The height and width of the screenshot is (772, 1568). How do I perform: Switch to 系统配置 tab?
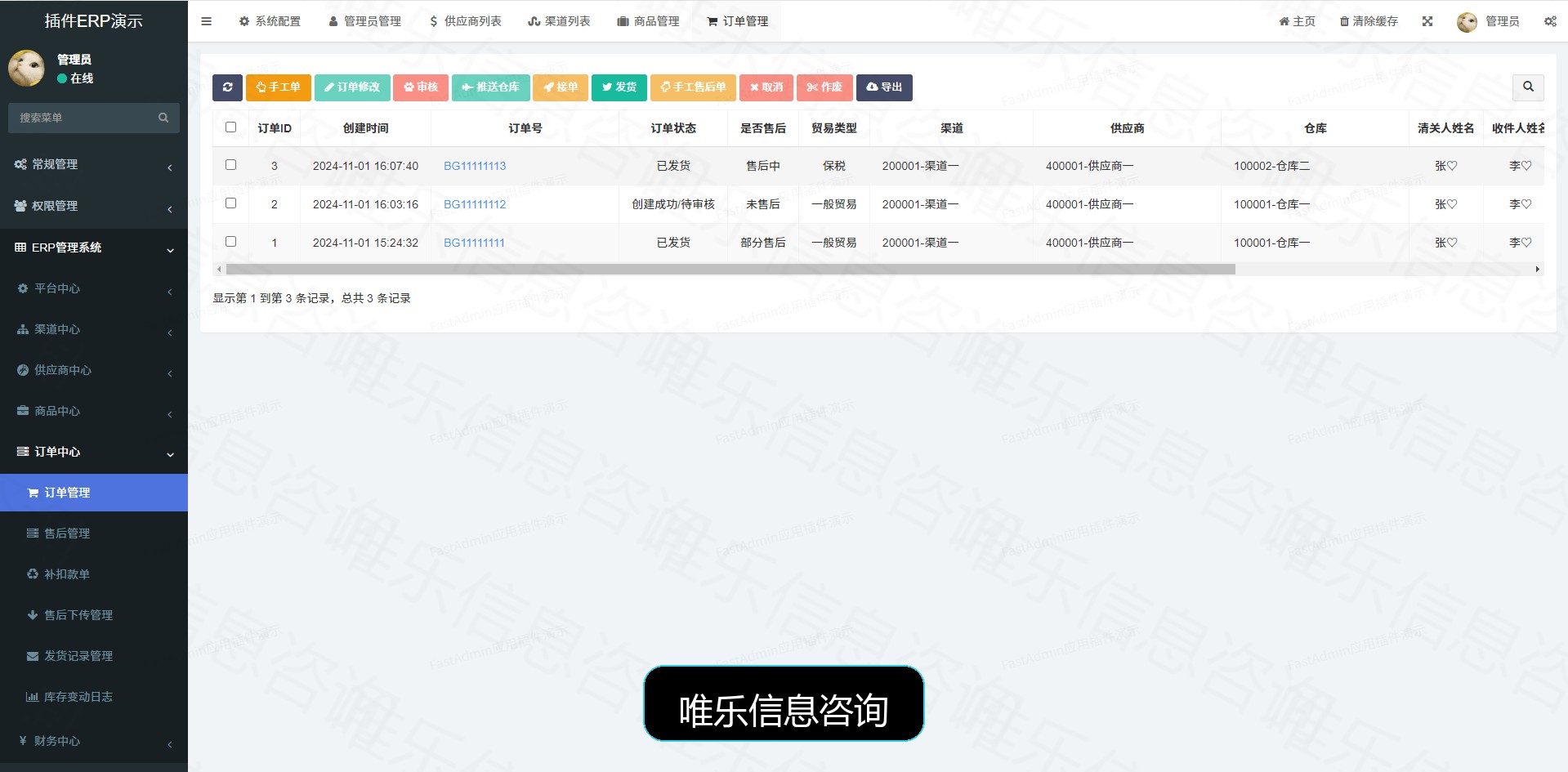click(x=270, y=21)
